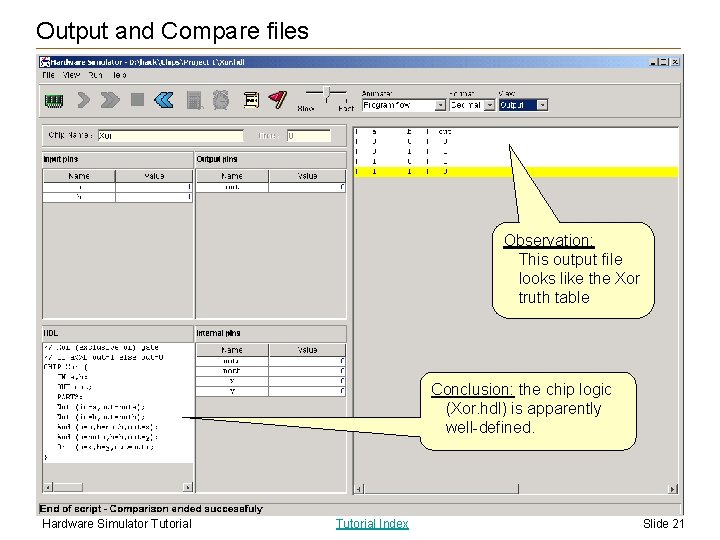Click the HDL pane right scroll arrow
This screenshot has height=540, width=720.
pyautogui.click(x=187, y=487)
